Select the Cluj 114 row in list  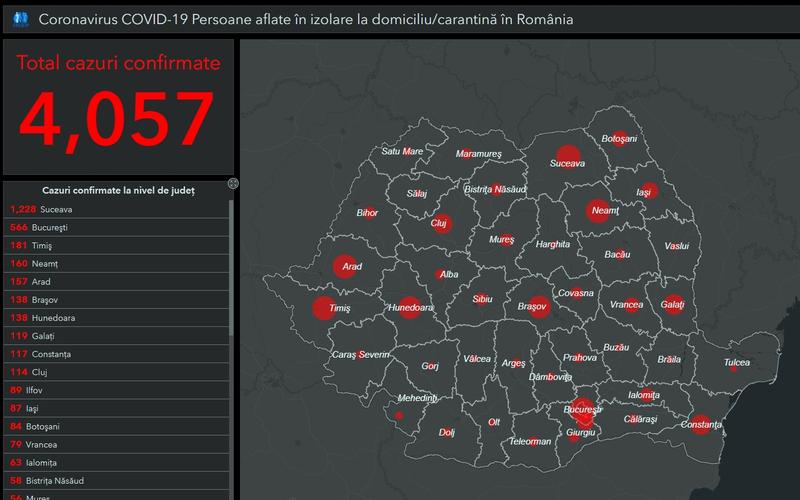pyautogui.click(x=116, y=372)
